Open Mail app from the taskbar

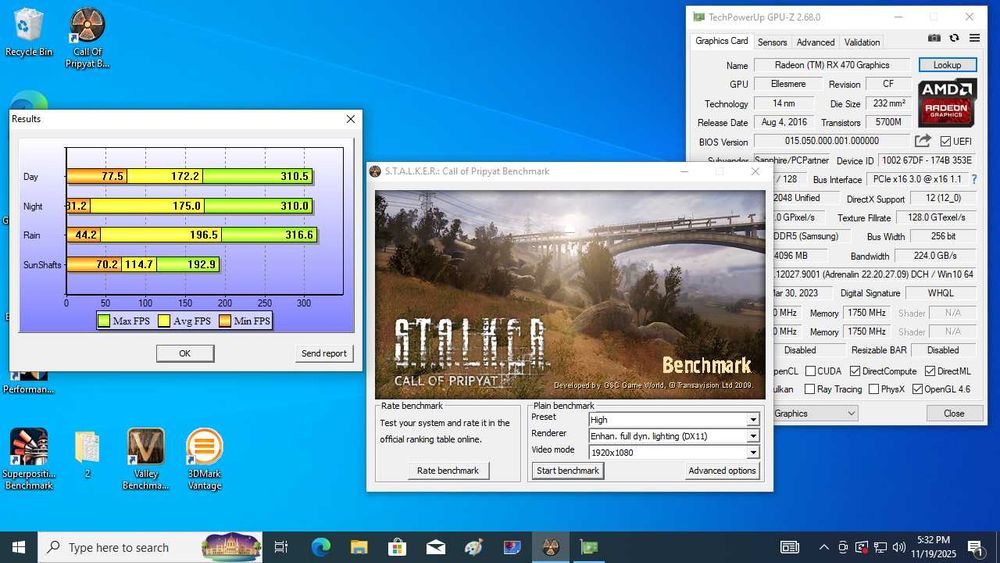point(436,547)
